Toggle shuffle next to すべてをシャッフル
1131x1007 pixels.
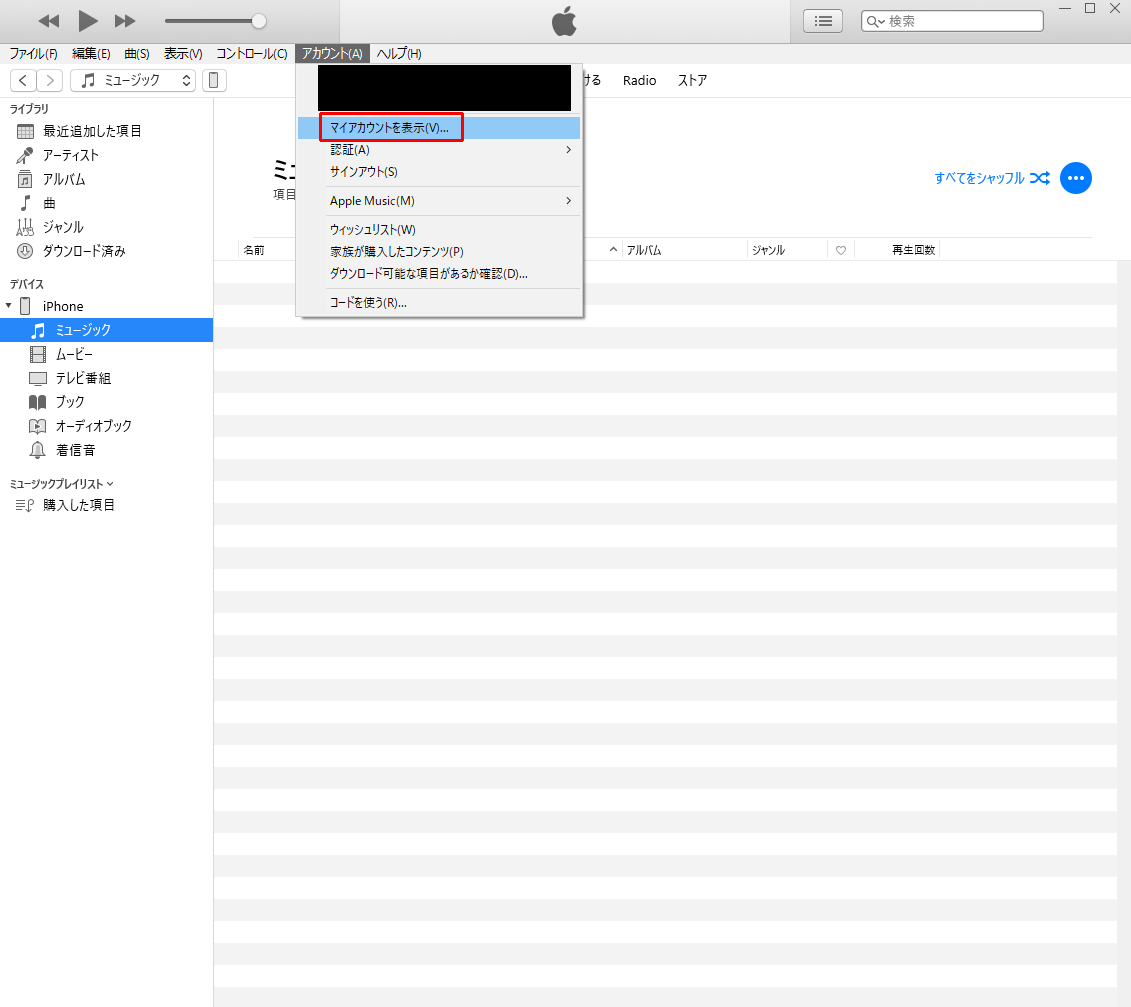pos(1040,178)
